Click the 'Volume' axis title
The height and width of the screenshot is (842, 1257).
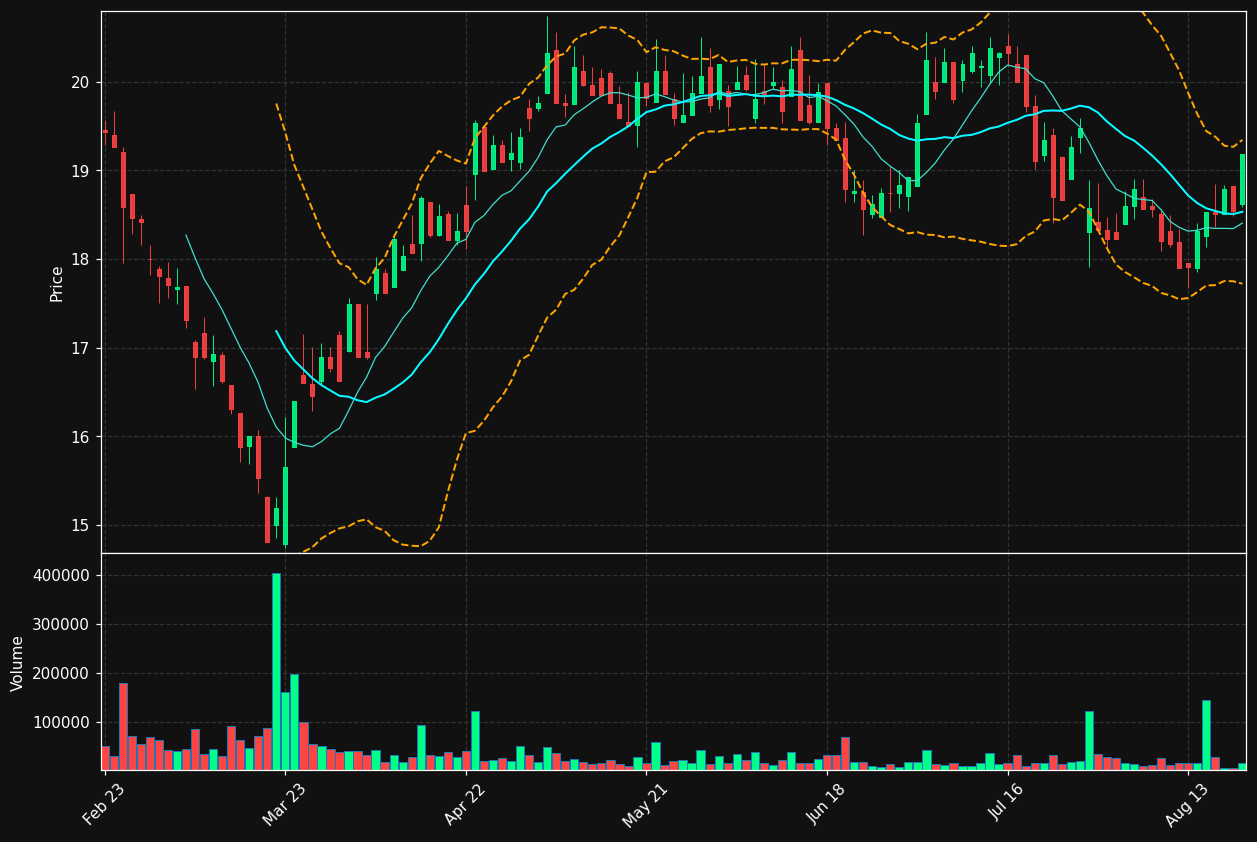[x=18, y=663]
